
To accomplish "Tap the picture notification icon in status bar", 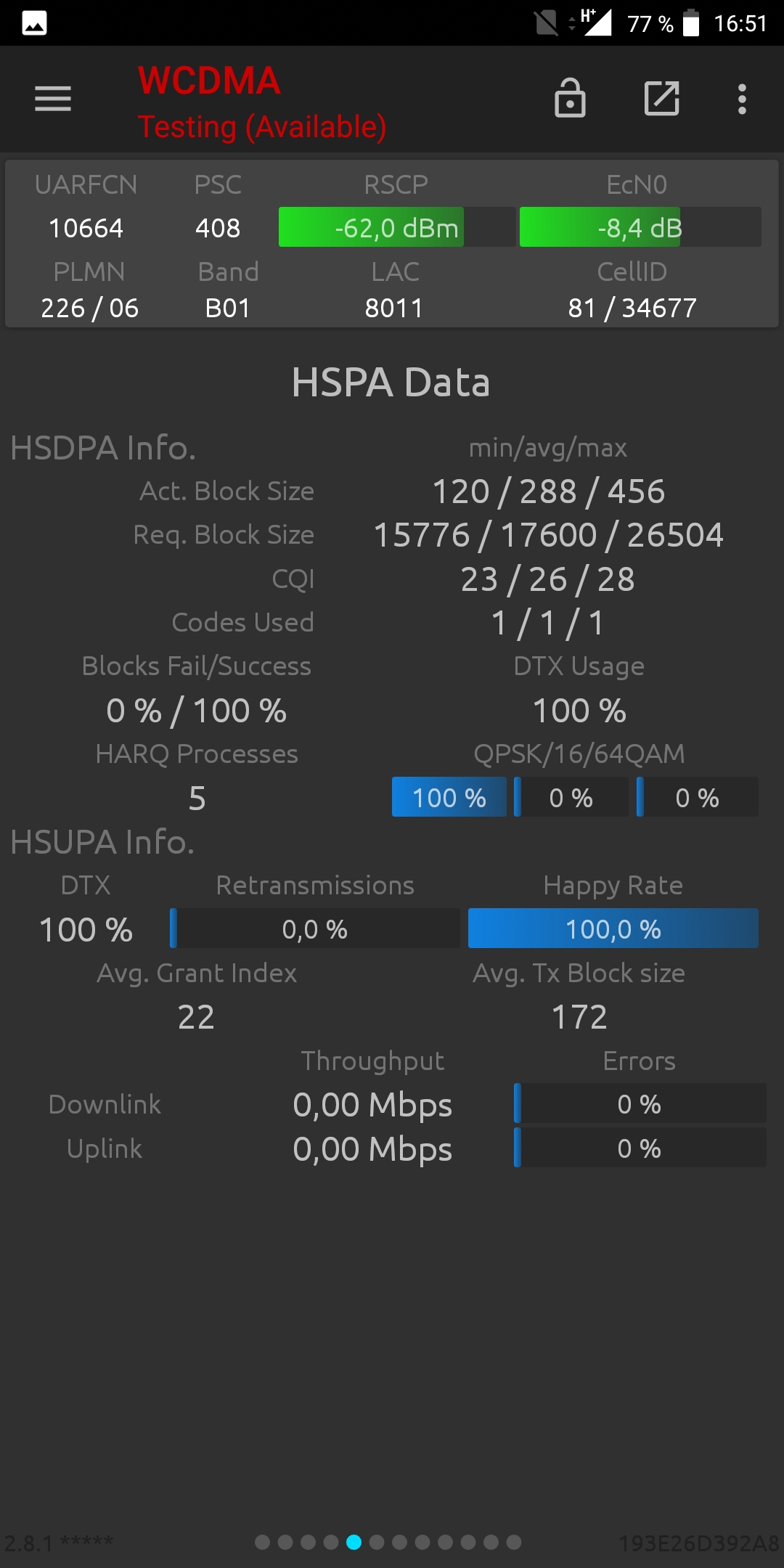I will pos(34,23).
